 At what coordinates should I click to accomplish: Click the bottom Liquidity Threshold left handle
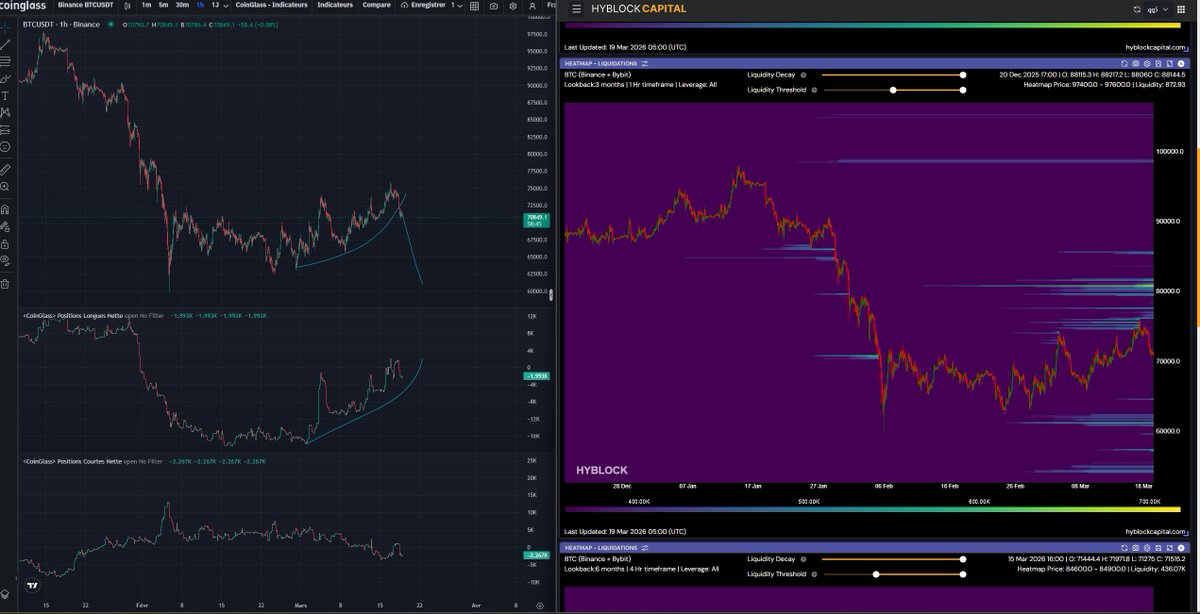876,574
